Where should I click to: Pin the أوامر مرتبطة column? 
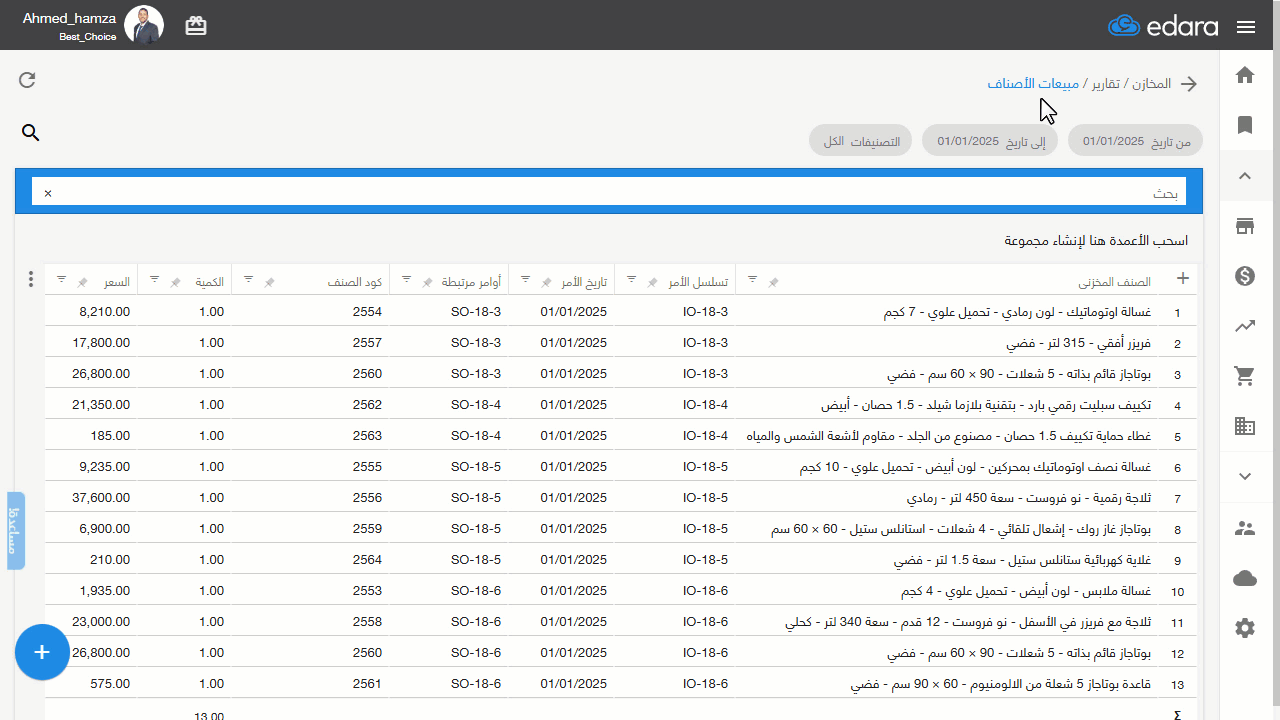point(427,283)
